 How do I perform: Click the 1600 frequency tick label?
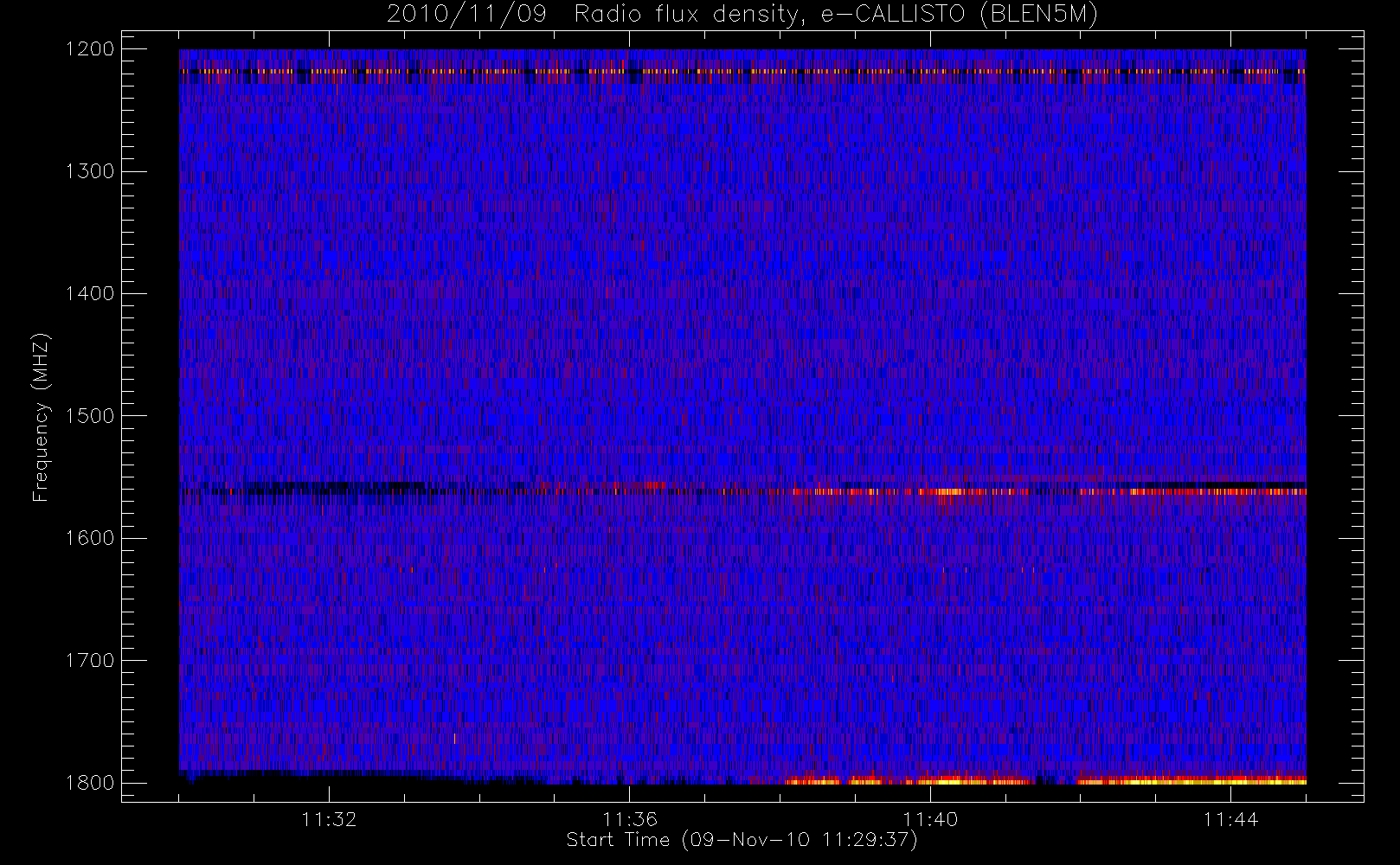click(x=90, y=538)
